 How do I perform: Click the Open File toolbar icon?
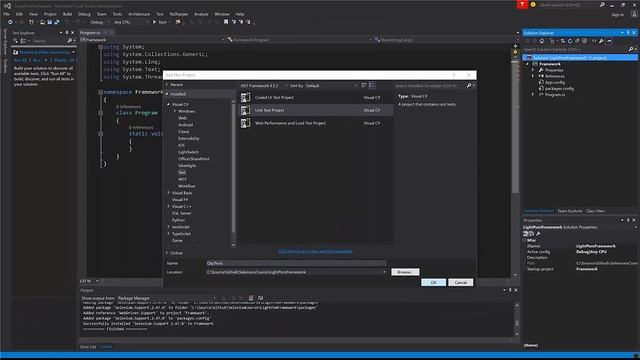[42, 22]
